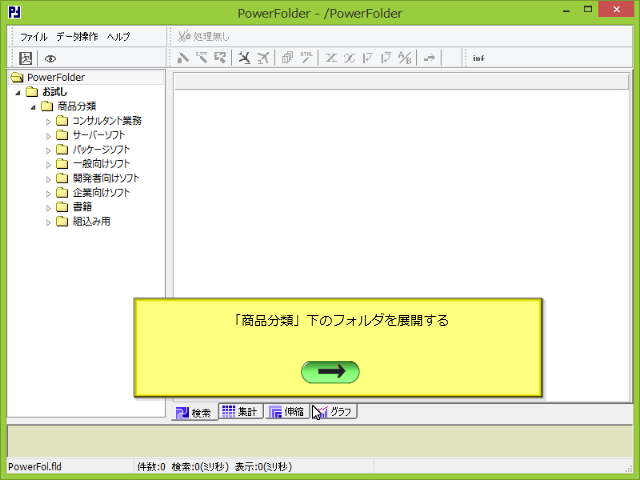Screen dimensions: 640x480
Task: Click the second sort-arrow toolbar icon
Action: point(386,58)
